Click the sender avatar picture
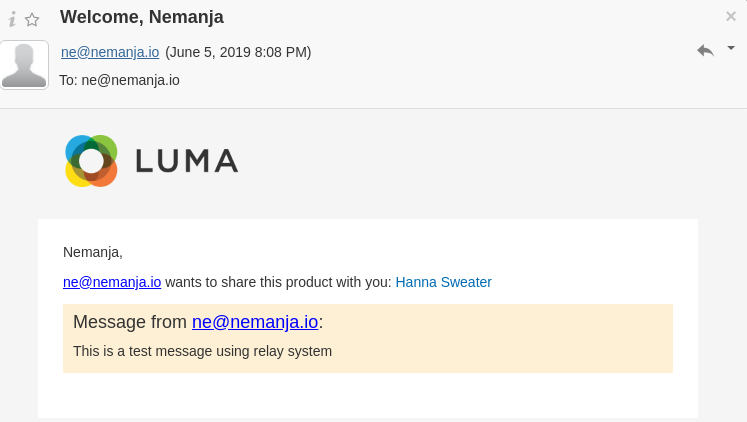The height and width of the screenshot is (422, 747). (24, 65)
